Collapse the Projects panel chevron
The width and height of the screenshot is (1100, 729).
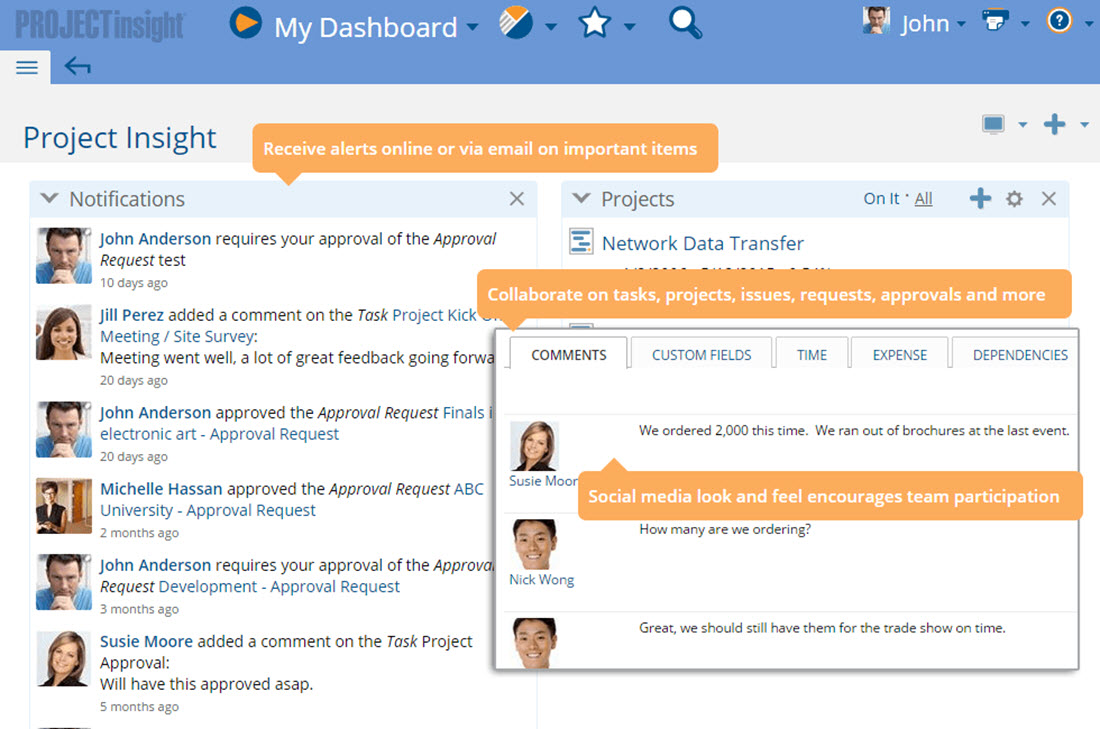[582, 198]
